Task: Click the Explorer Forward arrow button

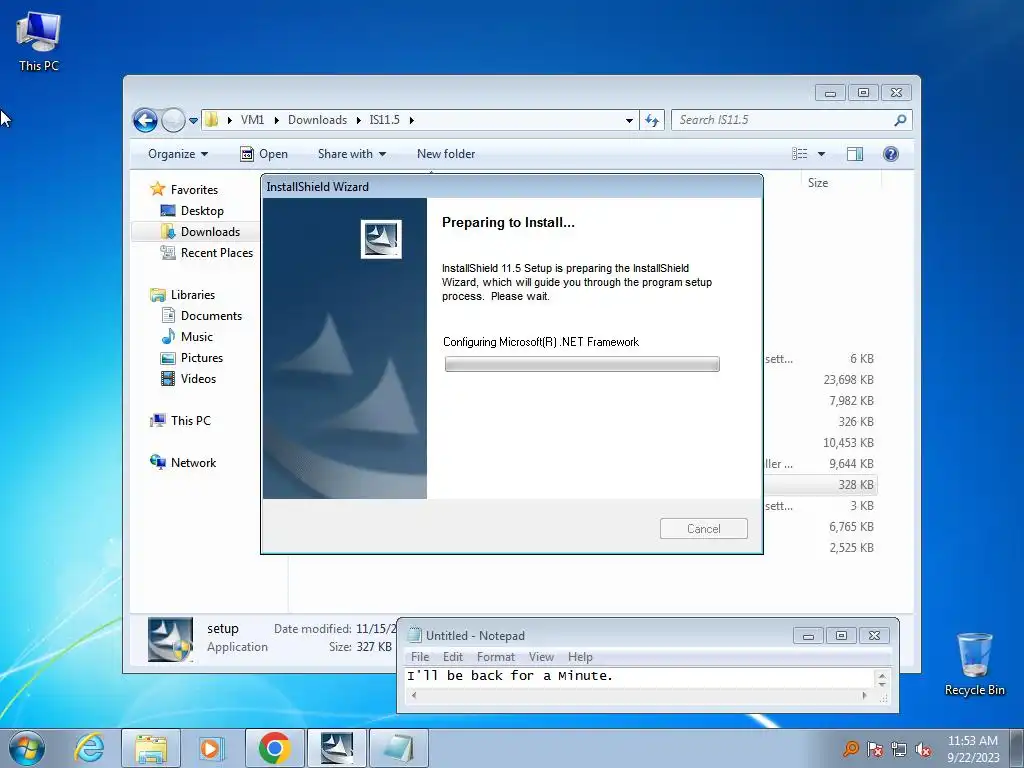Action: [173, 120]
